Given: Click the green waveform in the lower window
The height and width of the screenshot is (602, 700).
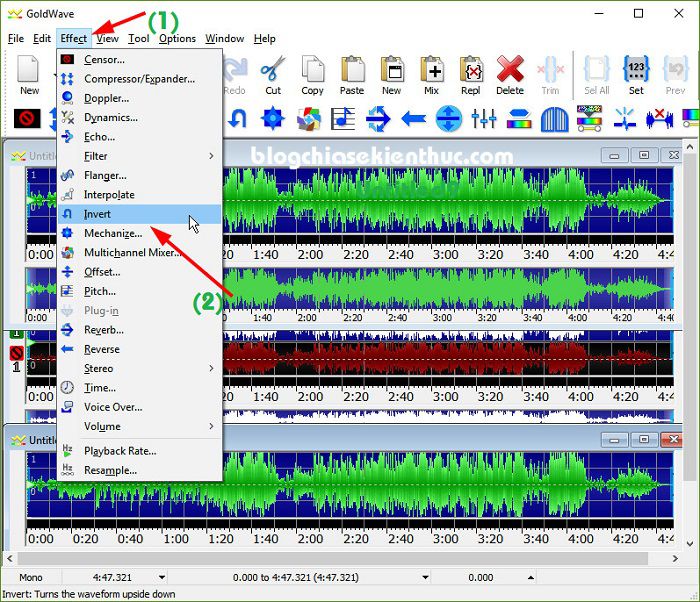Looking at the screenshot, I should tap(350, 487).
